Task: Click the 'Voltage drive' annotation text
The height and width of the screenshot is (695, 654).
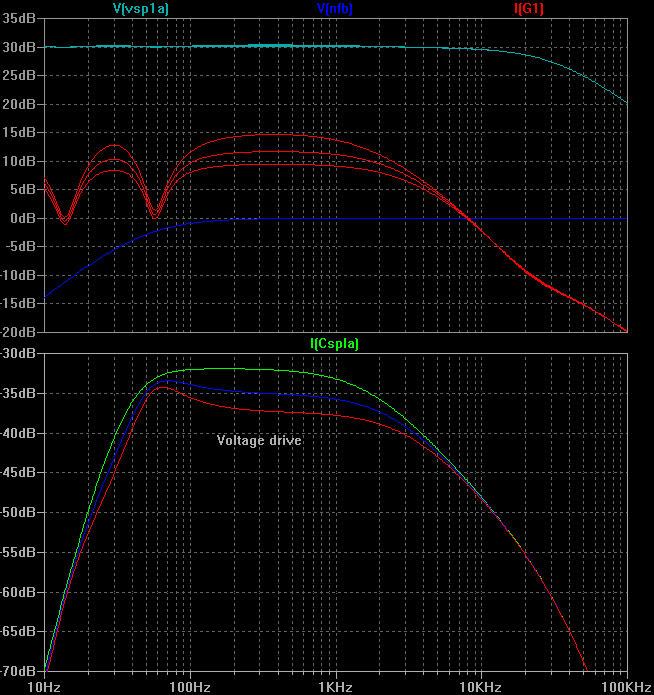Action: tap(259, 440)
